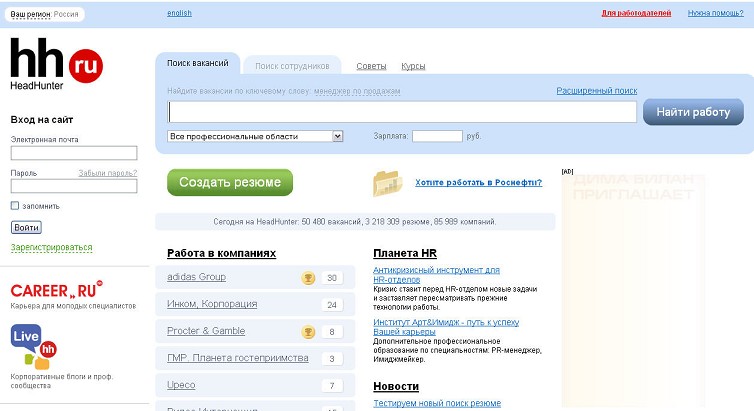Click the «Электронная почта» input field
The image size is (754, 411).
pyautogui.click(x=74, y=153)
